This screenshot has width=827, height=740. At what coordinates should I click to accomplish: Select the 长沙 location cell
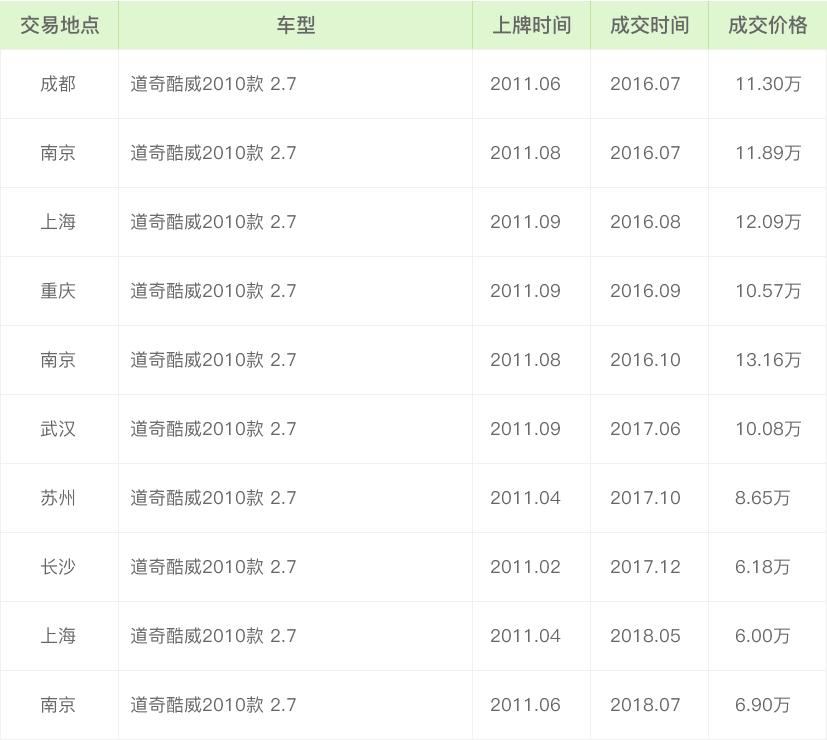coord(58,567)
